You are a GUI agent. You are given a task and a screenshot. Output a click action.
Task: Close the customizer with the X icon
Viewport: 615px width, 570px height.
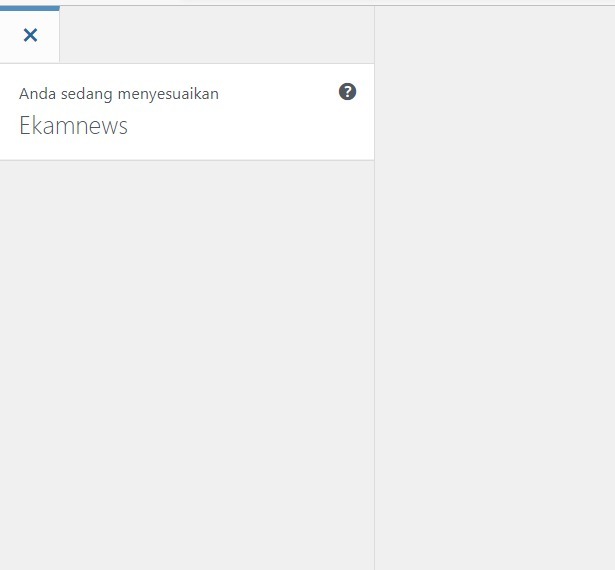(x=30, y=35)
